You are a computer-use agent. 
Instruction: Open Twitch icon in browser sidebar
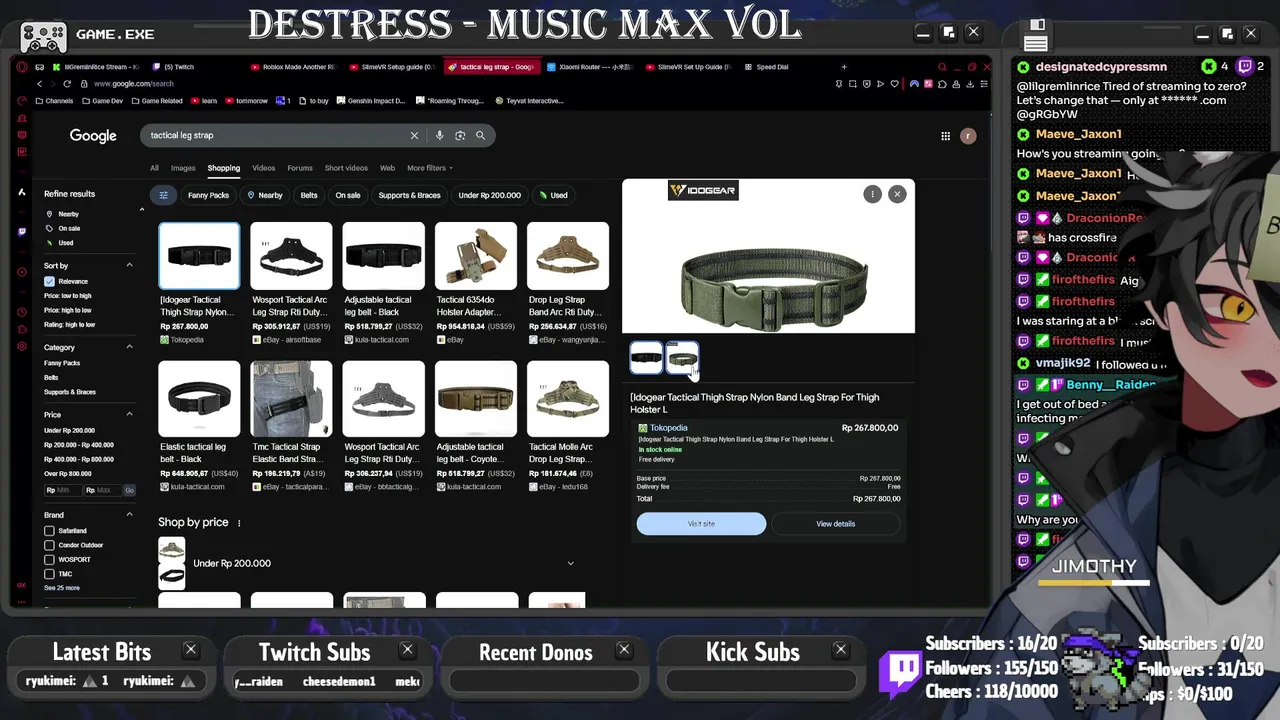(22, 232)
